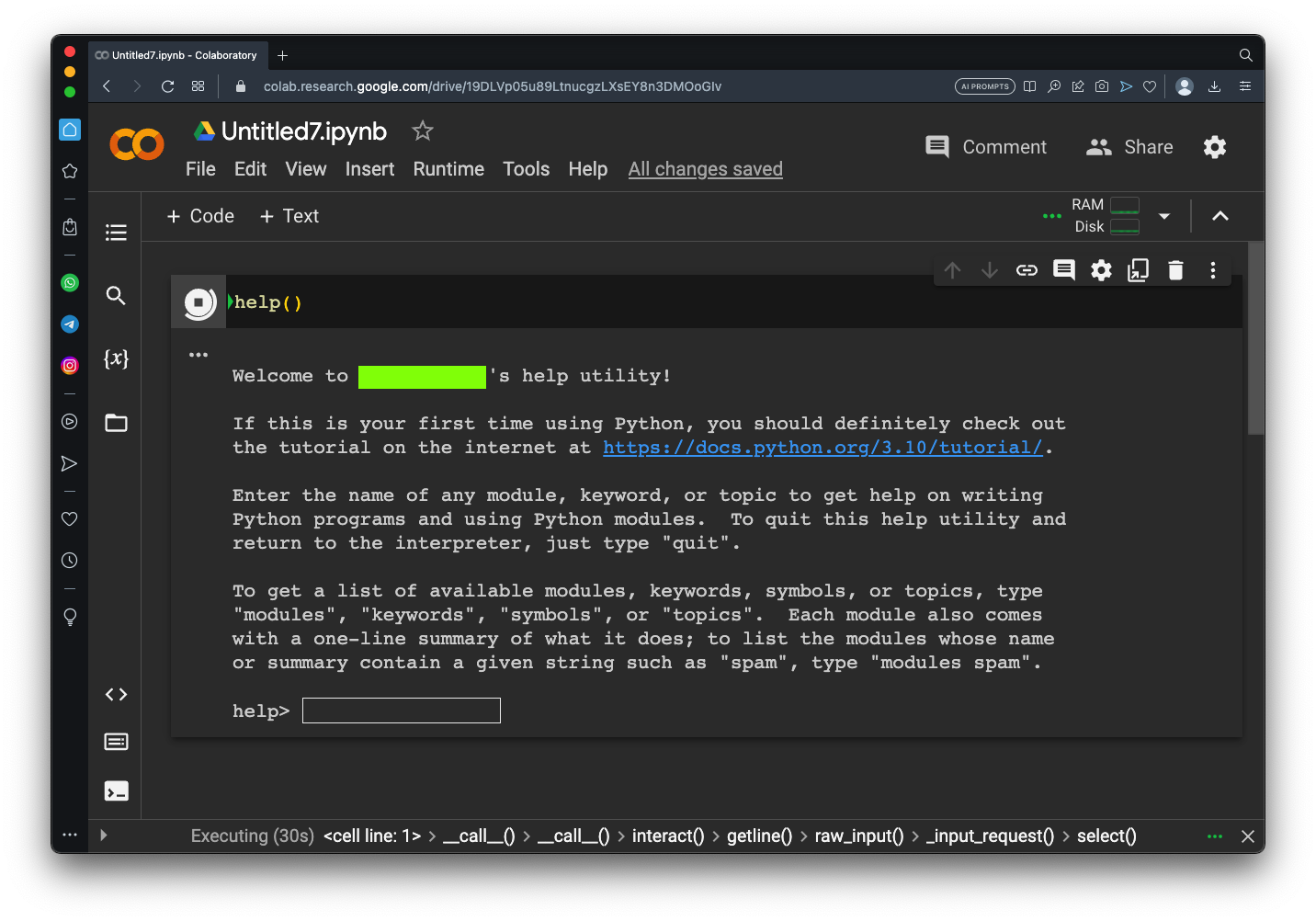This screenshot has height=921, width=1316.
Task: Open the Insert menu
Action: click(x=369, y=169)
